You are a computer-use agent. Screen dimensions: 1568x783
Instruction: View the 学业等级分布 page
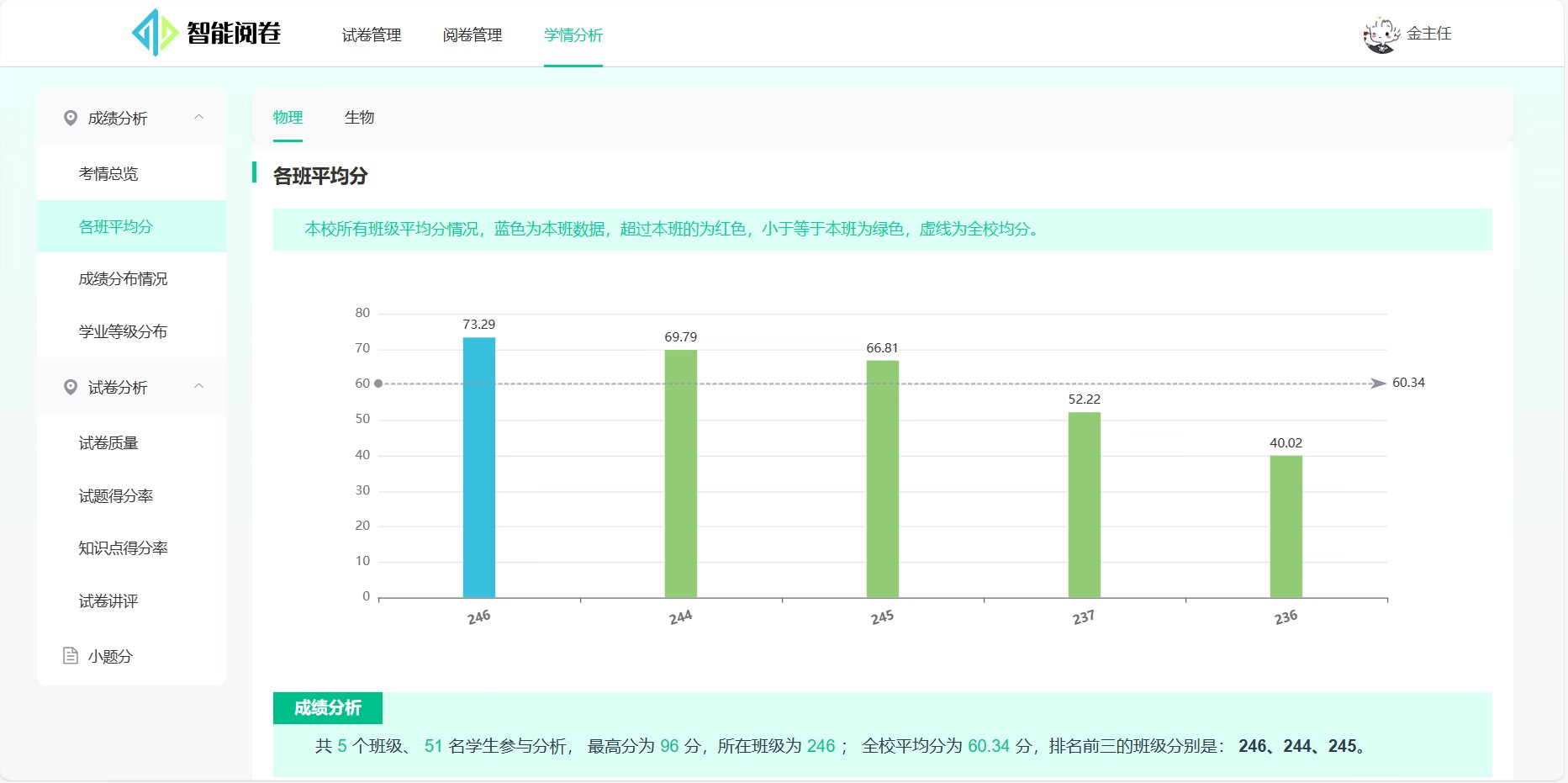[124, 331]
